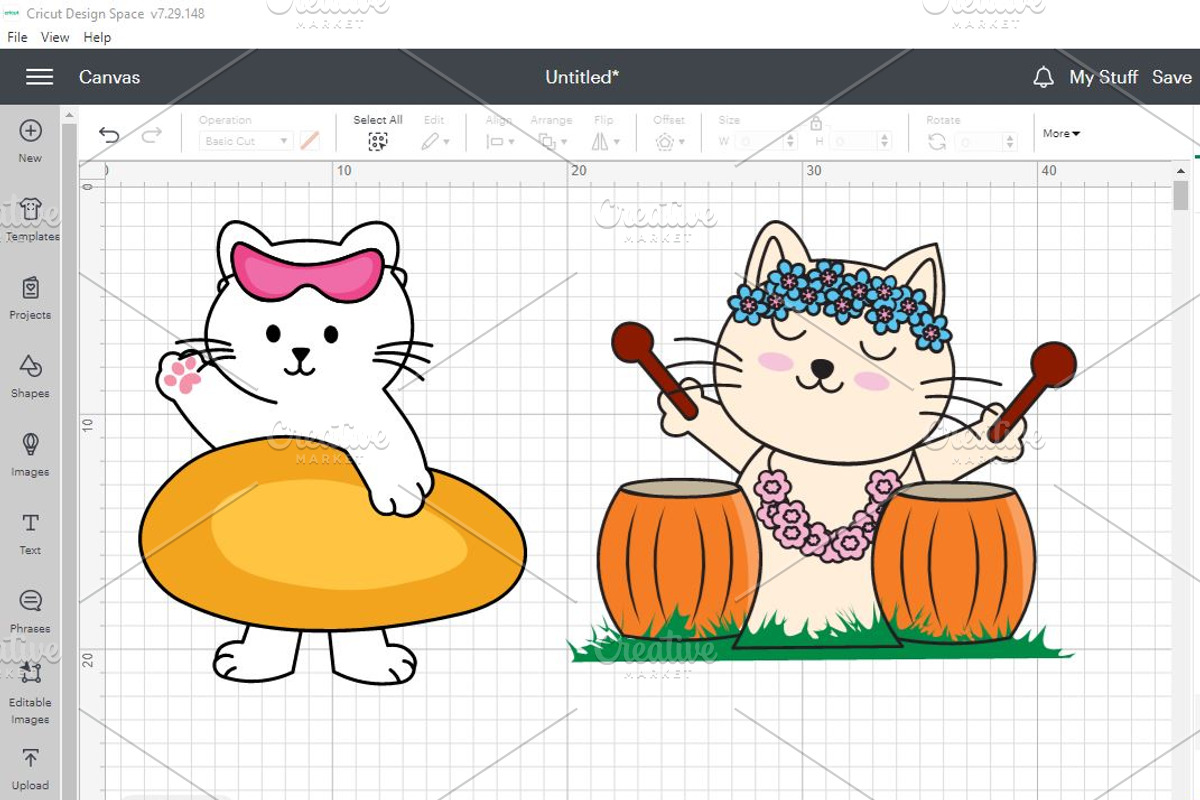This screenshot has height=800, width=1200.
Task: Toggle the size aspect ratio lock
Action: [816, 123]
